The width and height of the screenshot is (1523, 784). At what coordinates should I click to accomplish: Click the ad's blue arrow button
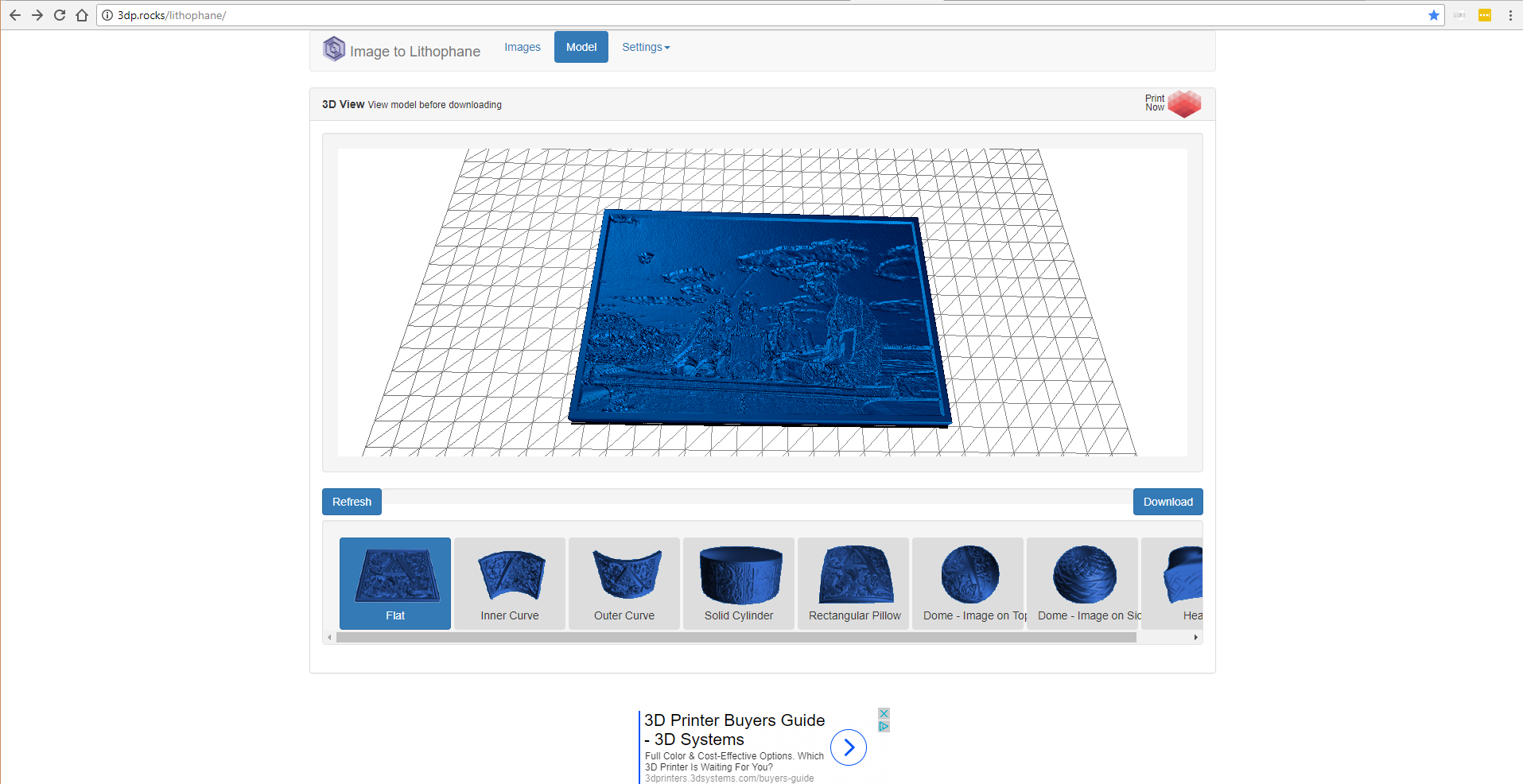coord(849,747)
